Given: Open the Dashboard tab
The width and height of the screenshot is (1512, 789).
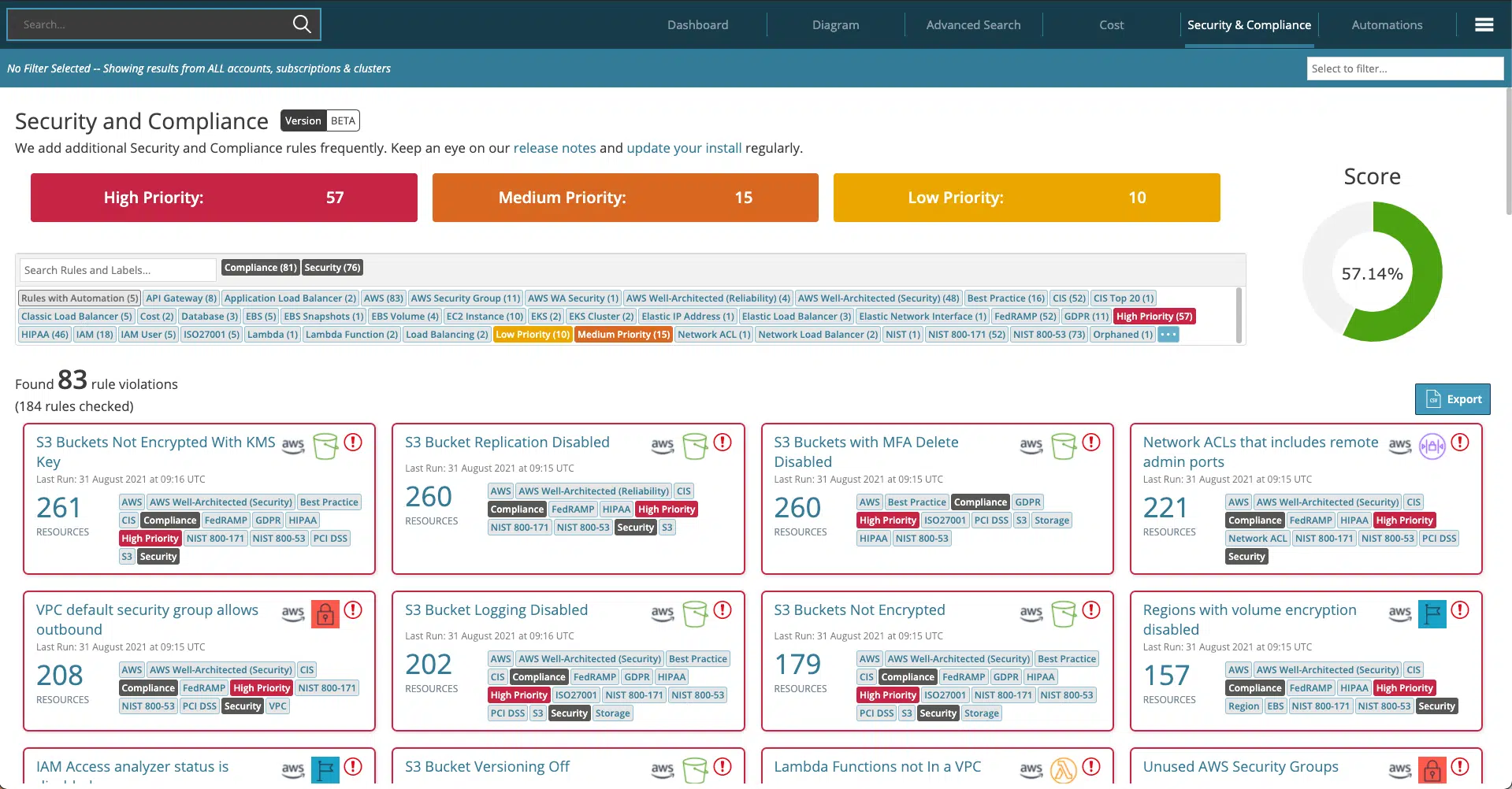Looking at the screenshot, I should (697, 25).
